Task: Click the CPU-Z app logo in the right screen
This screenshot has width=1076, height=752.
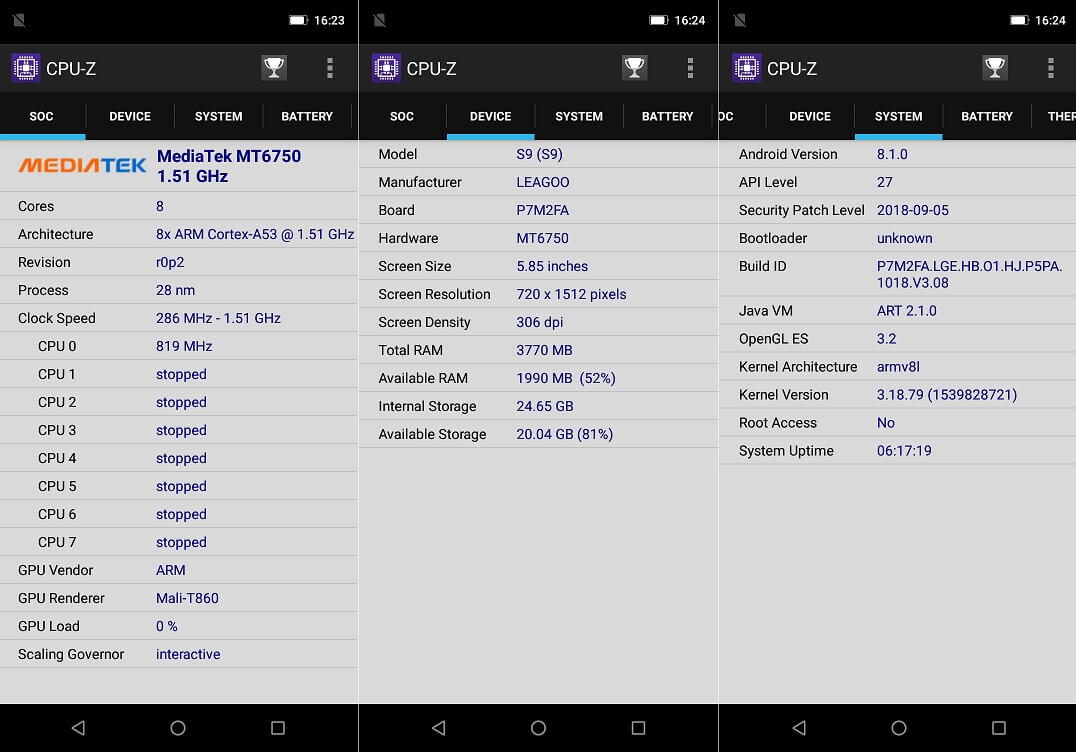Action: pos(747,68)
